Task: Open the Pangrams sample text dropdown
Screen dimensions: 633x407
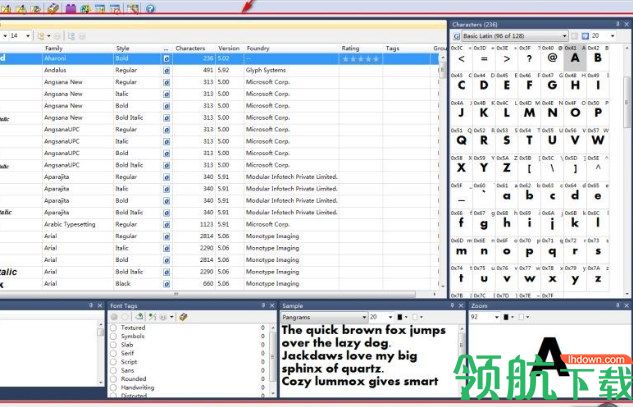Action: (364, 317)
